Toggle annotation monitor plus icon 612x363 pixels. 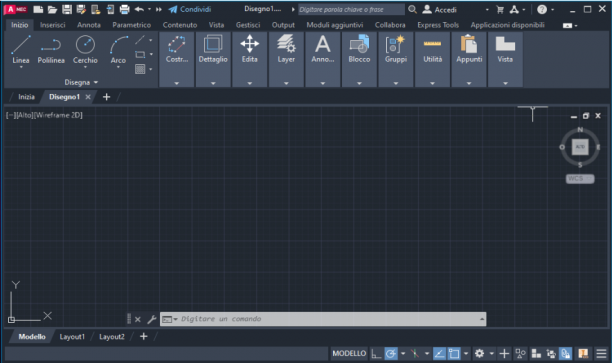click(x=504, y=354)
